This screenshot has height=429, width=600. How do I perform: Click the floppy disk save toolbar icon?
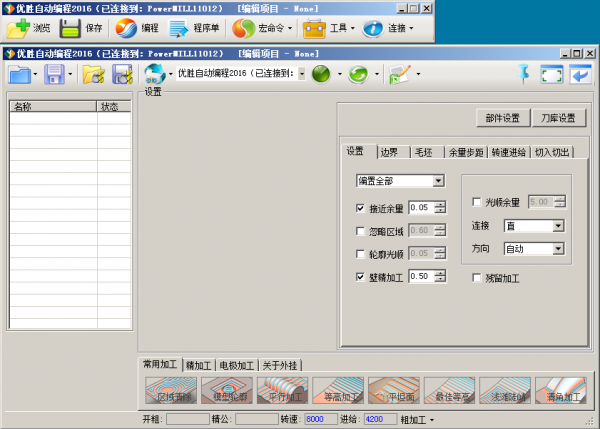[x=54, y=74]
